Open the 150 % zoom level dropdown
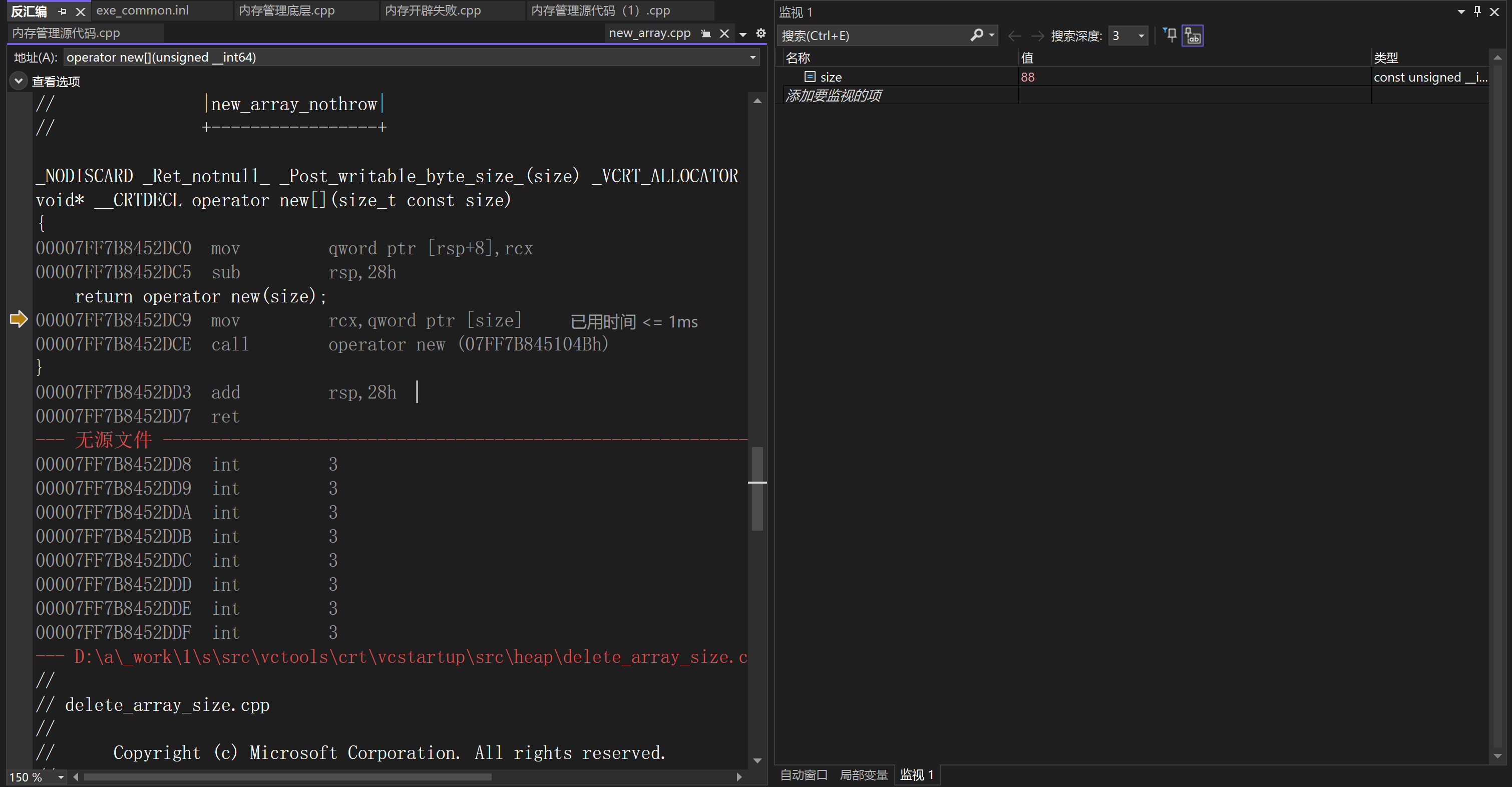This screenshot has width=1512, height=787. tap(61, 777)
